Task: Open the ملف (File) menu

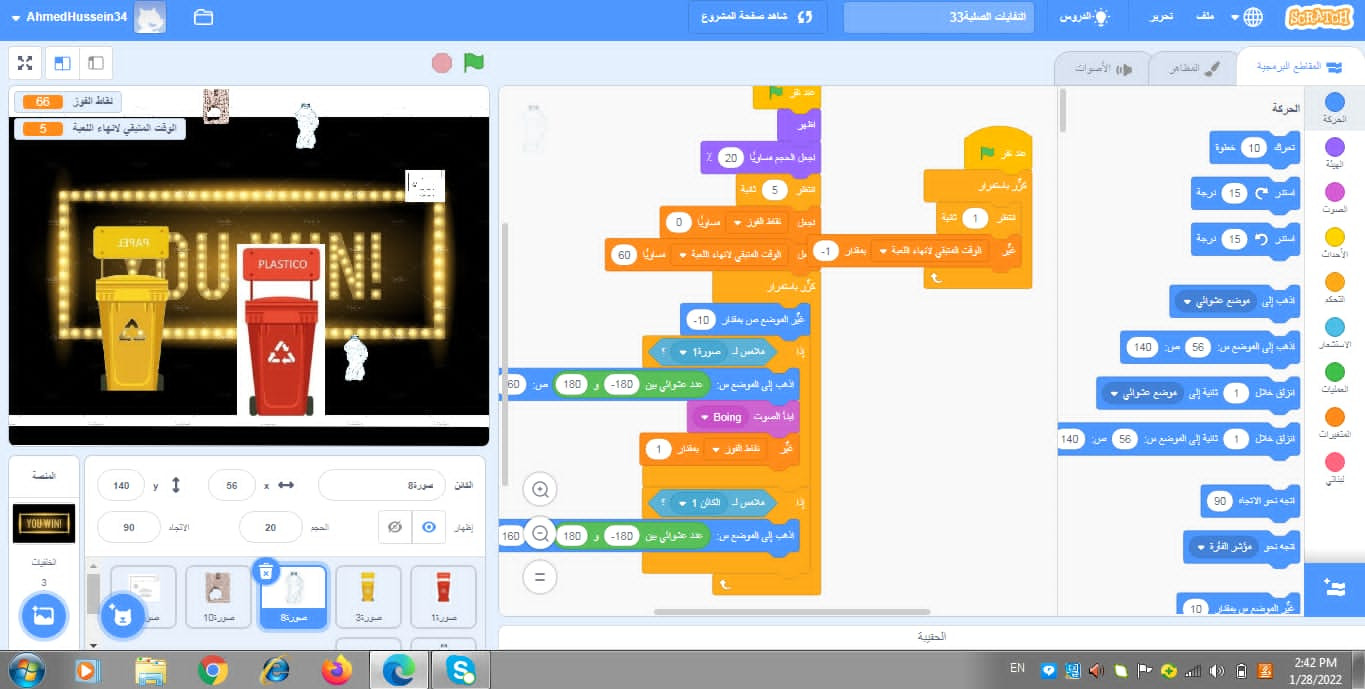Action: pyautogui.click(x=1205, y=17)
